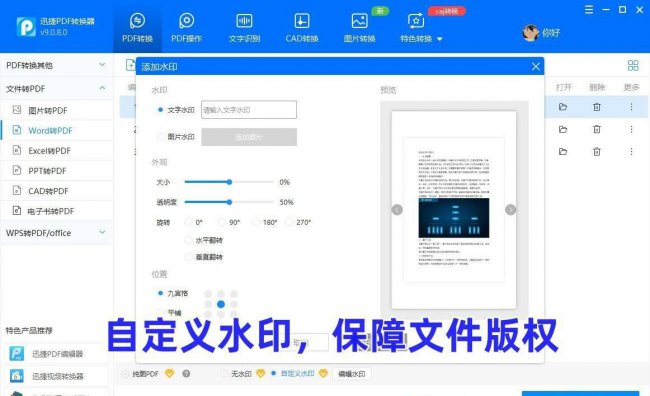The image size is (650, 396).
Task: Select Word转PDF in sidebar
Action: pos(56,130)
